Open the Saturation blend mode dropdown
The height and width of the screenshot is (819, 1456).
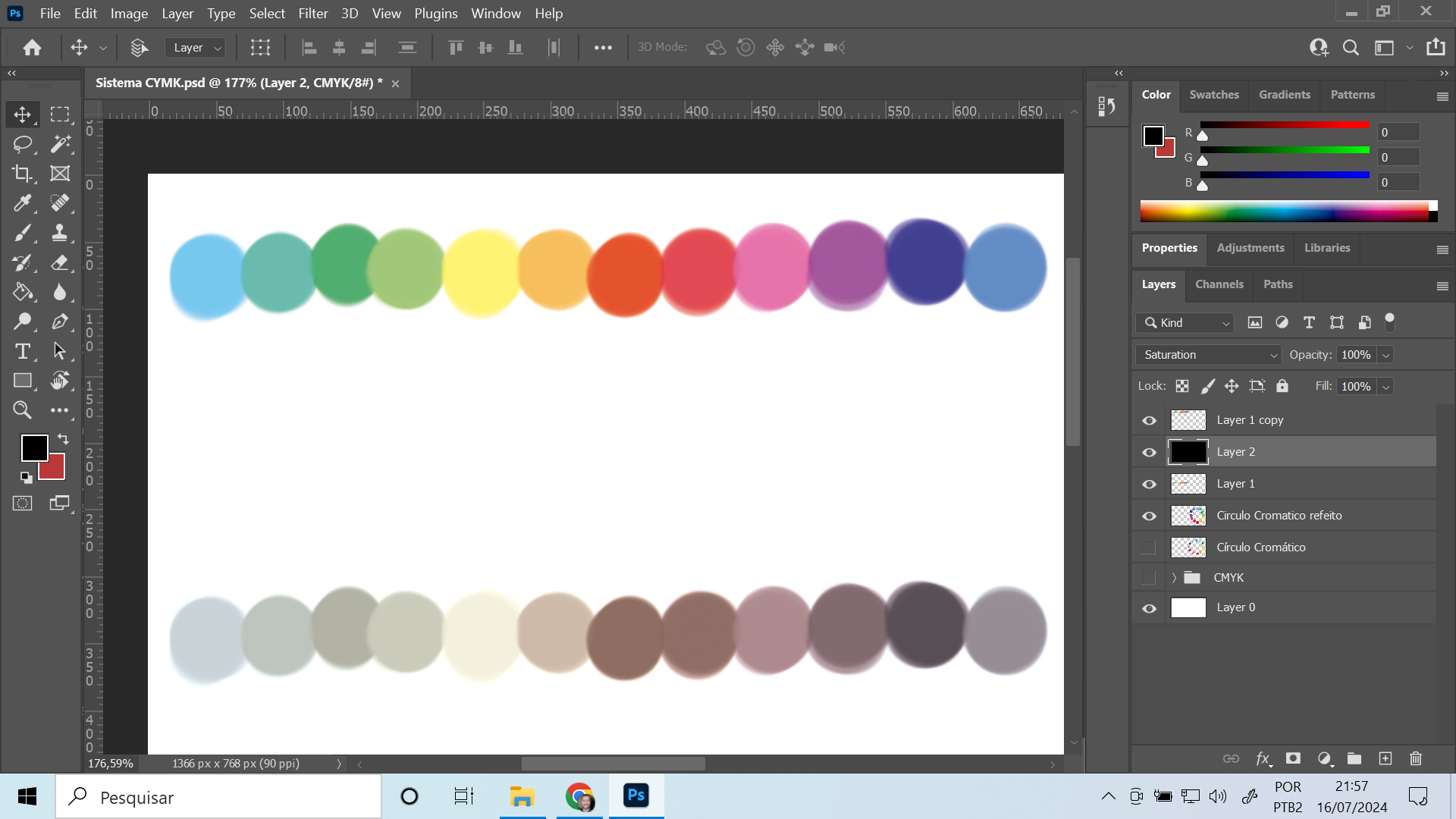point(1207,354)
